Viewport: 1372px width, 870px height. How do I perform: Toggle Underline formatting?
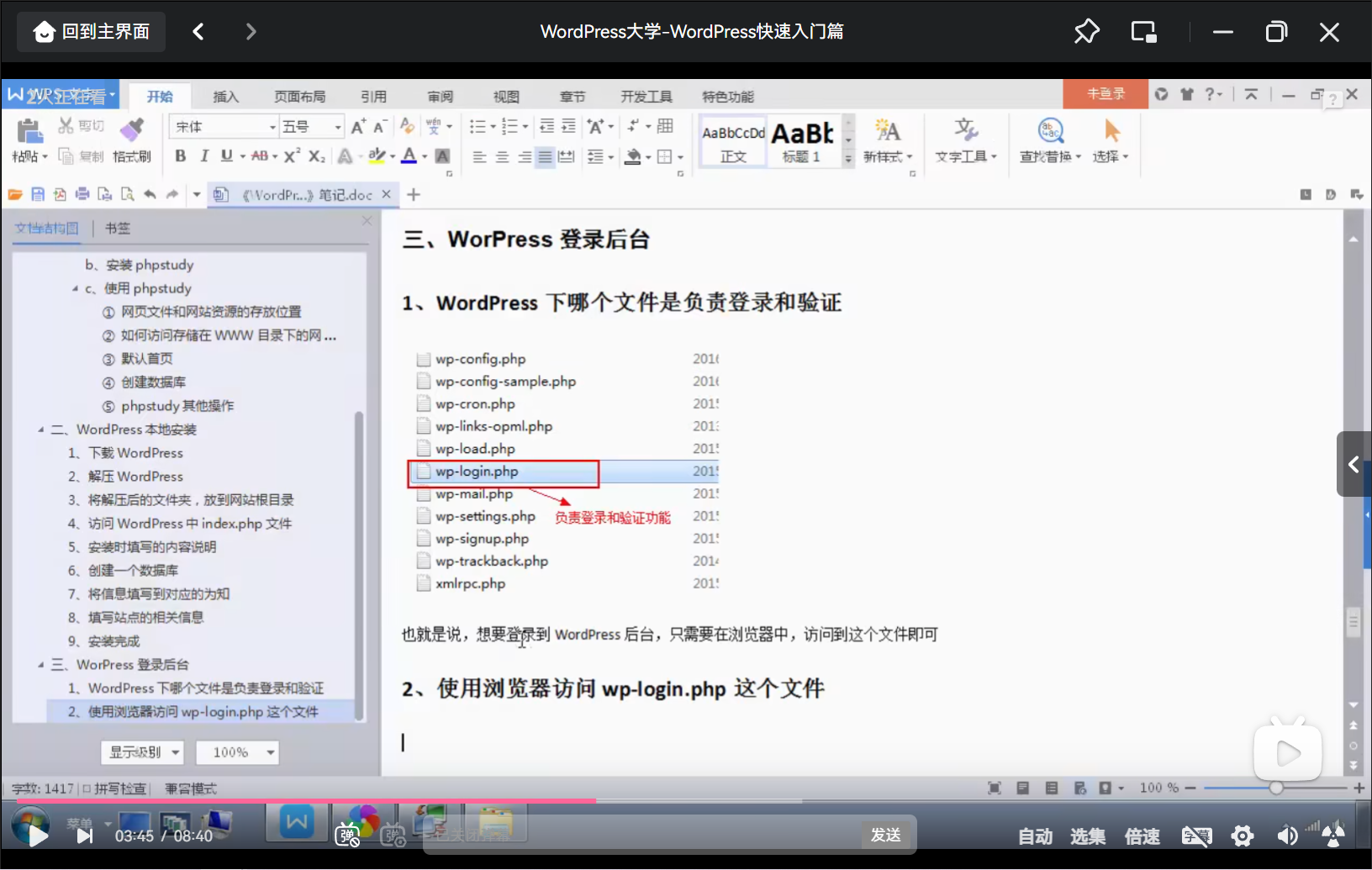[x=226, y=156]
